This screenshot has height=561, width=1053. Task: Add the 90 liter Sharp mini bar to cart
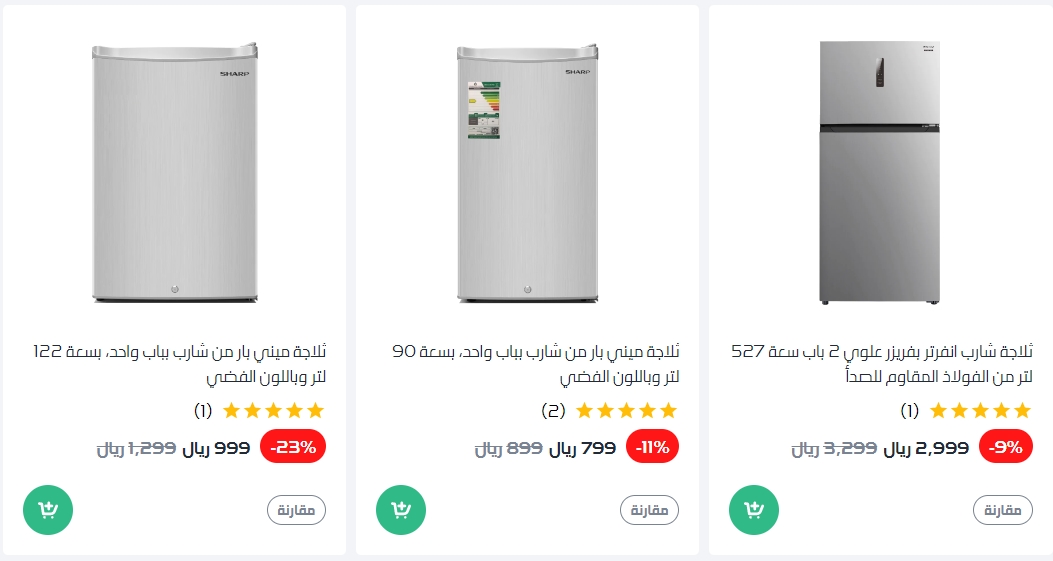[401, 510]
